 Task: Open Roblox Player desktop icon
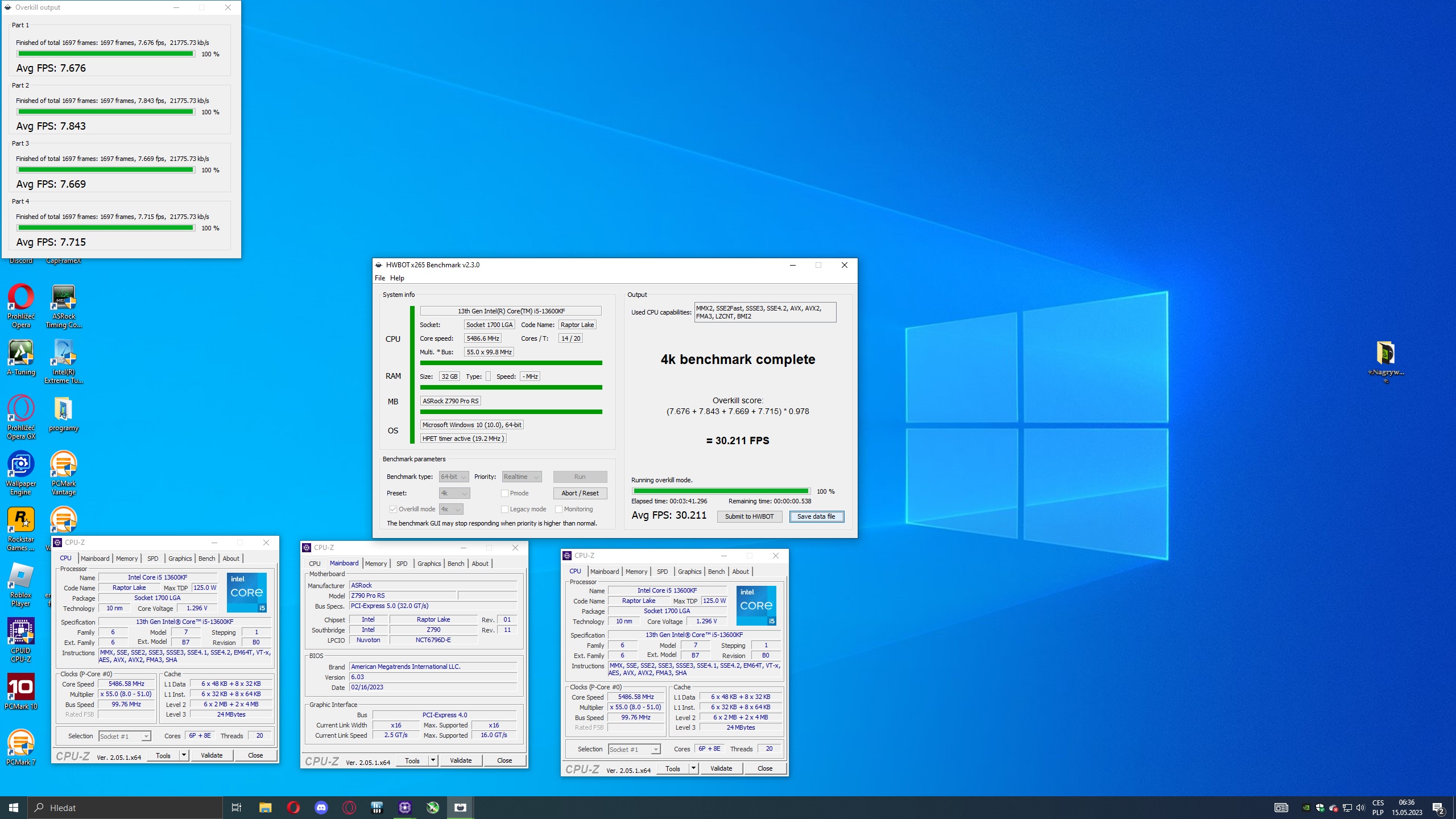[x=21, y=585]
